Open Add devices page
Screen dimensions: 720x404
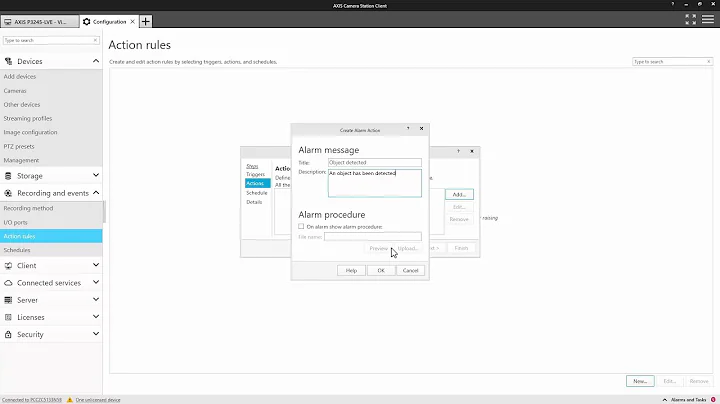[20, 77]
